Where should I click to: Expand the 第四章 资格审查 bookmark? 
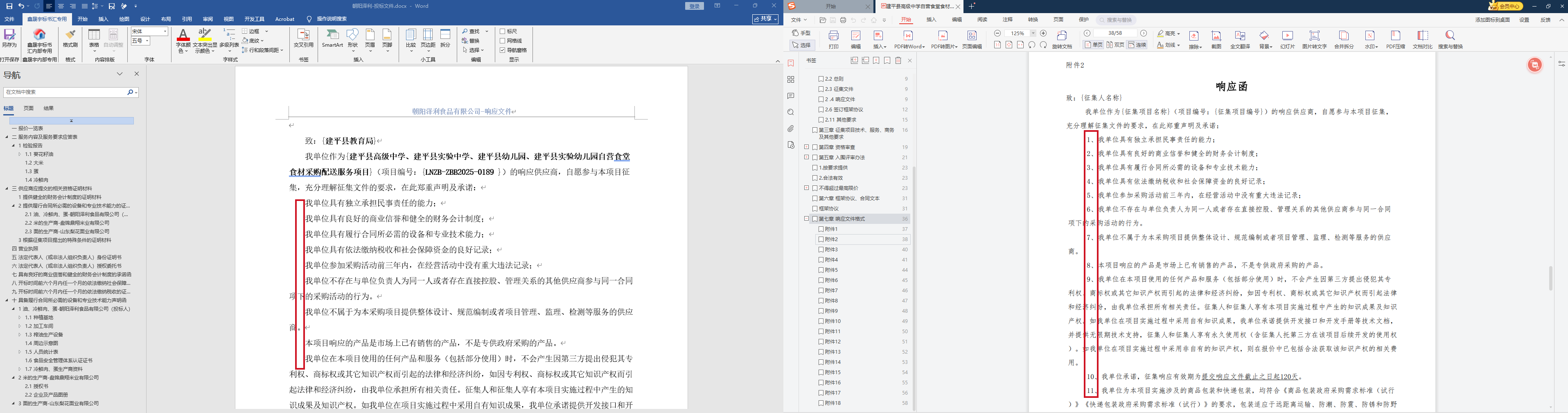(807, 147)
